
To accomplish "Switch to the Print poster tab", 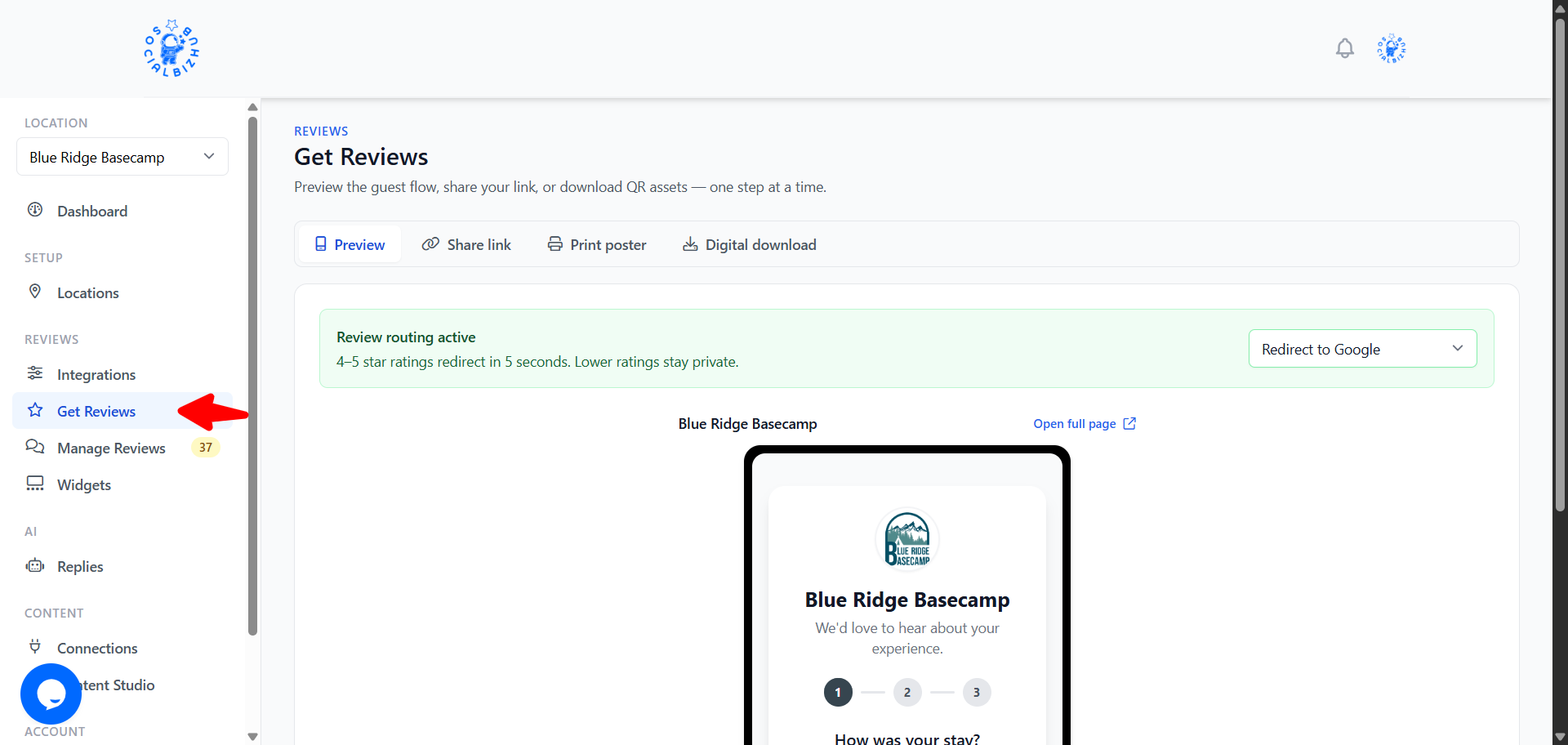I will click(597, 244).
